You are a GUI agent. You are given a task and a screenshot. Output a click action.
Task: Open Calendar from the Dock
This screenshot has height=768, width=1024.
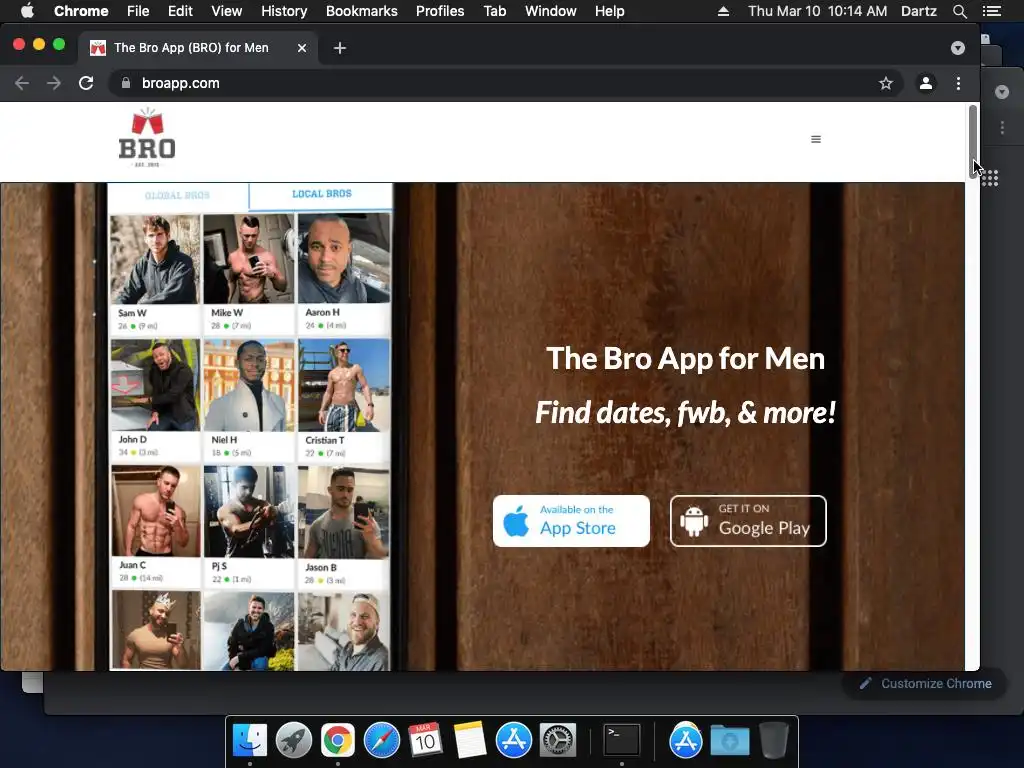(x=425, y=740)
